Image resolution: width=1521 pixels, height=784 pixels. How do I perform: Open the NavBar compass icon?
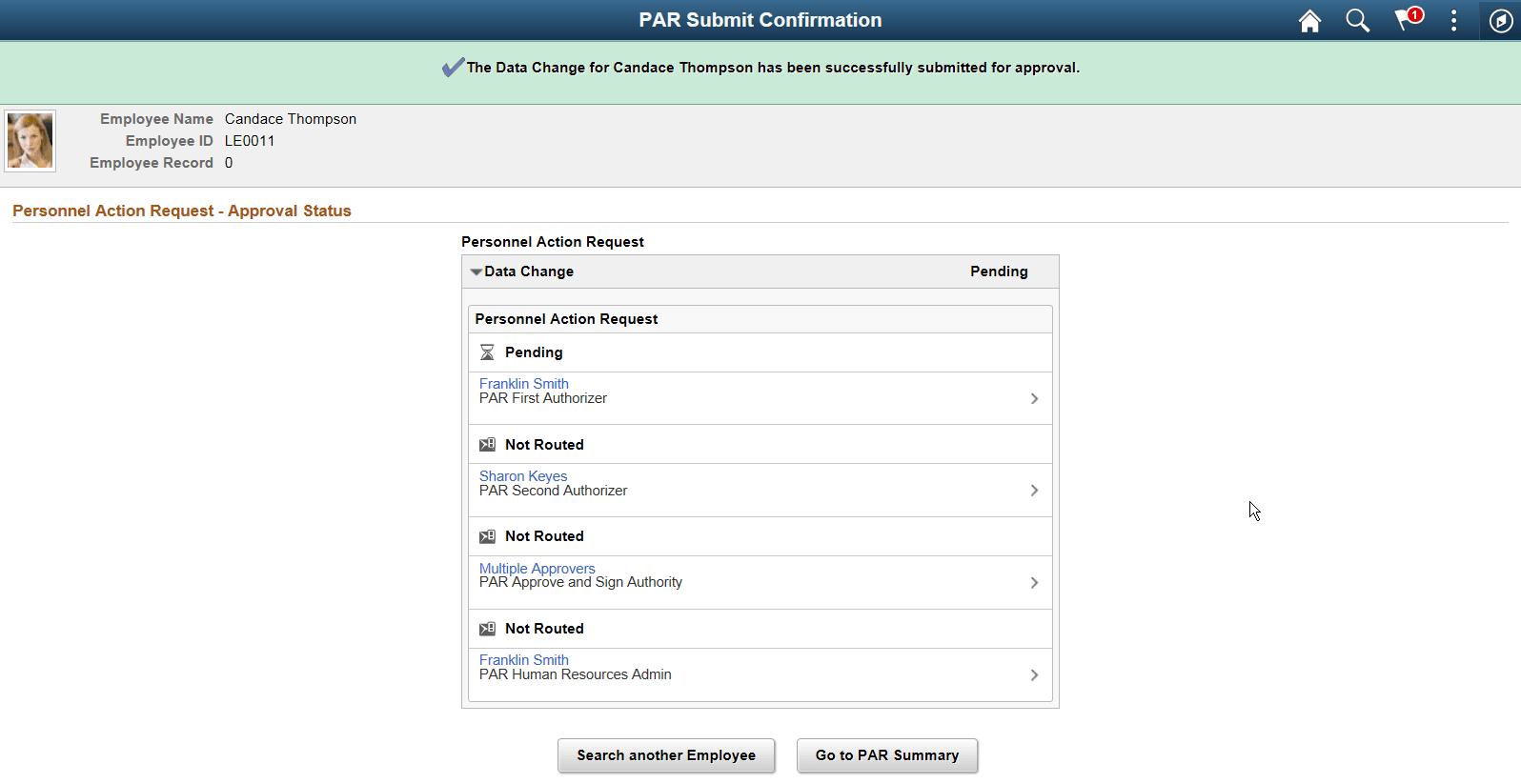(x=1501, y=21)
